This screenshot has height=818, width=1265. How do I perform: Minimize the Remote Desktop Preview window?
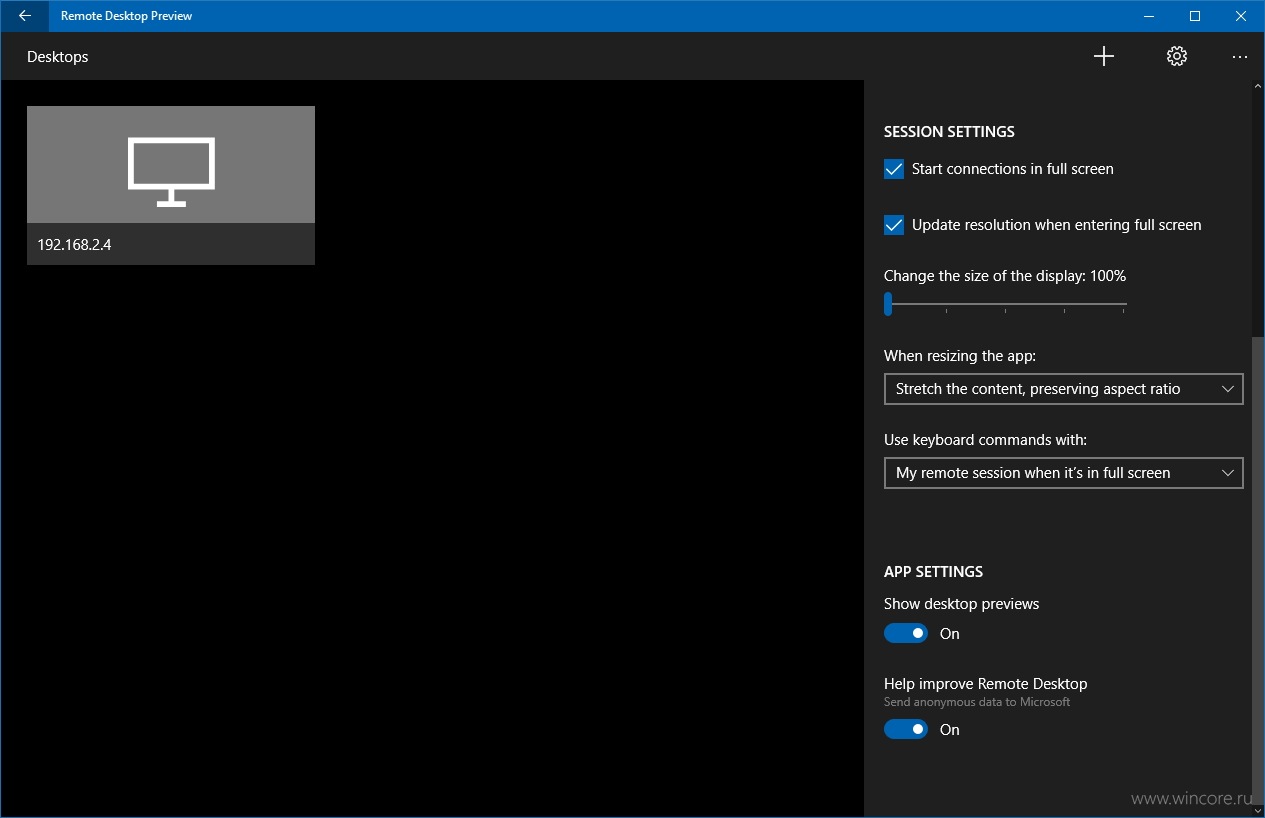click(1149, 16)
